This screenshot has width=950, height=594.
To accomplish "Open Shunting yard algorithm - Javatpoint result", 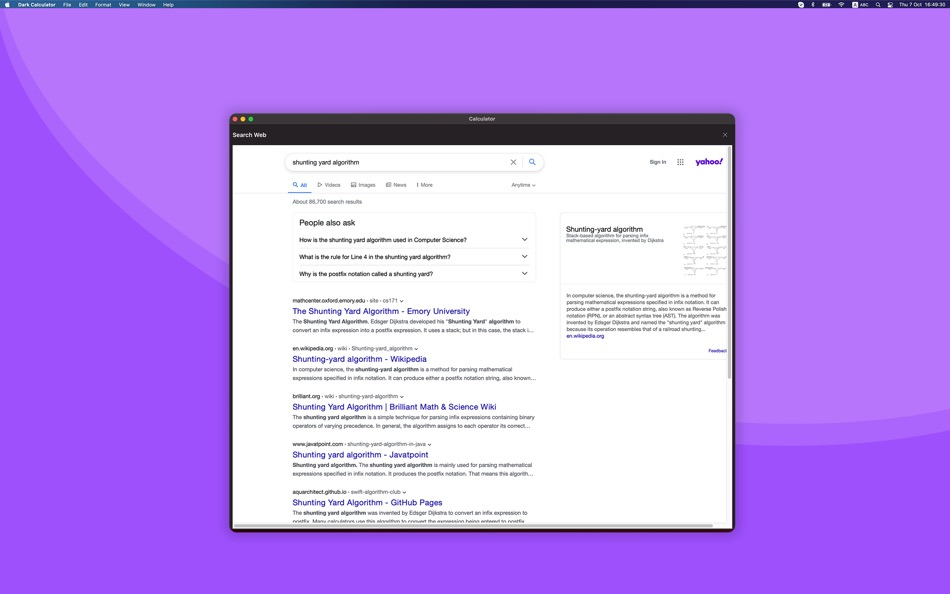I will point(360,455).
